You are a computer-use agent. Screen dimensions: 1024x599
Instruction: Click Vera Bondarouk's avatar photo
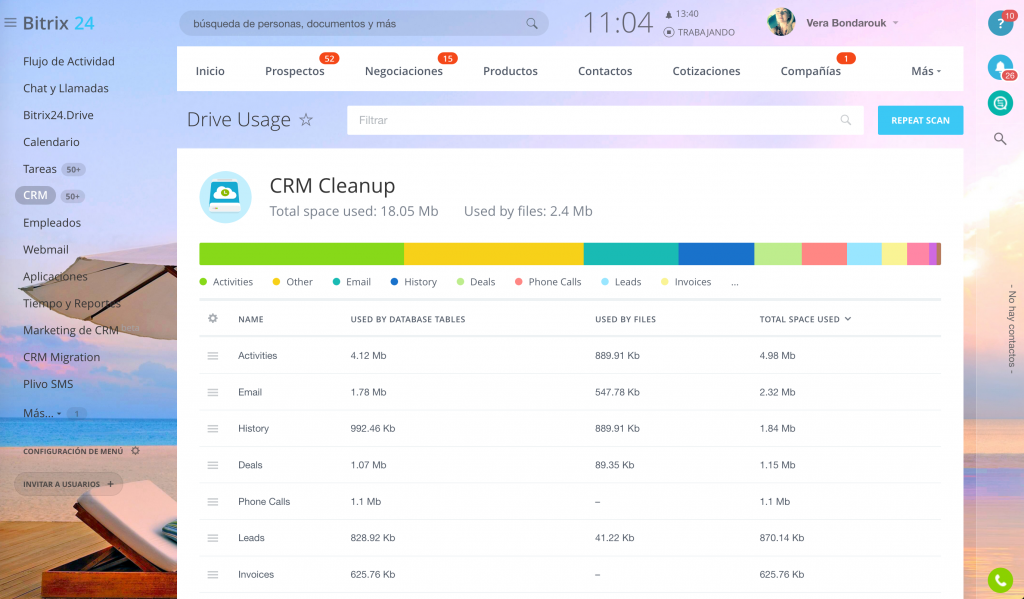pos(781,22)
